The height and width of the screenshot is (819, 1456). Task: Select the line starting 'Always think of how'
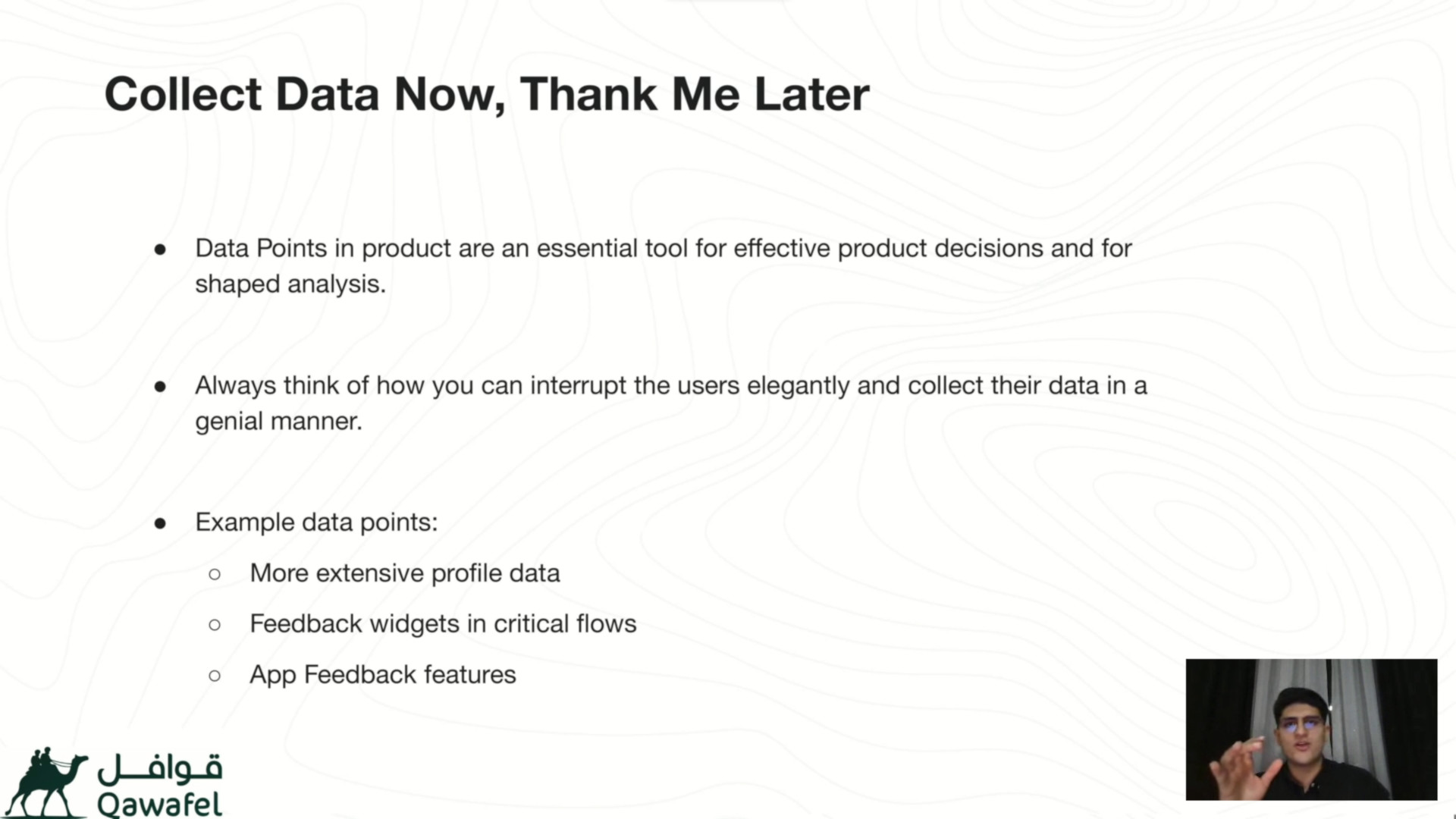(671, 386)
